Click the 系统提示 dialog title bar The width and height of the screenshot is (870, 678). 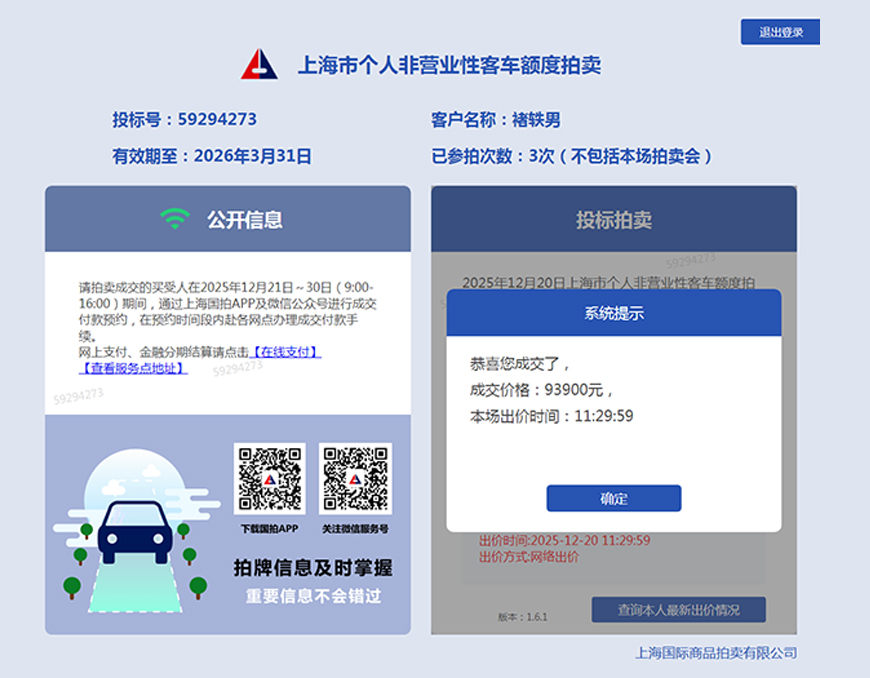[613, 313]
